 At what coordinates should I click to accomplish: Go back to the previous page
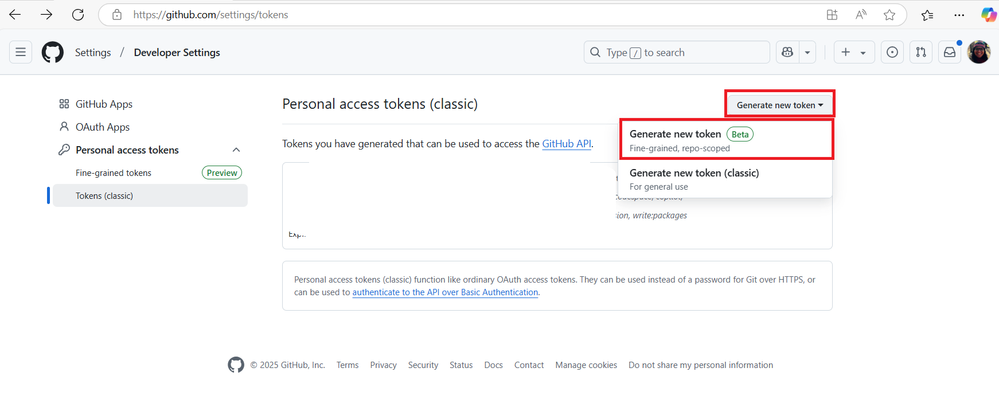(x=15, y=15)
